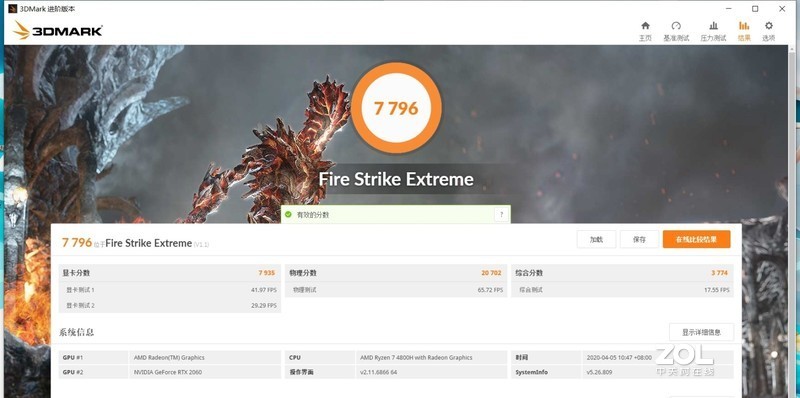Maximize the 3DMark window
The width and height of the screenshot is (800, 398).
pyautogui.click(x=755, y=9)
